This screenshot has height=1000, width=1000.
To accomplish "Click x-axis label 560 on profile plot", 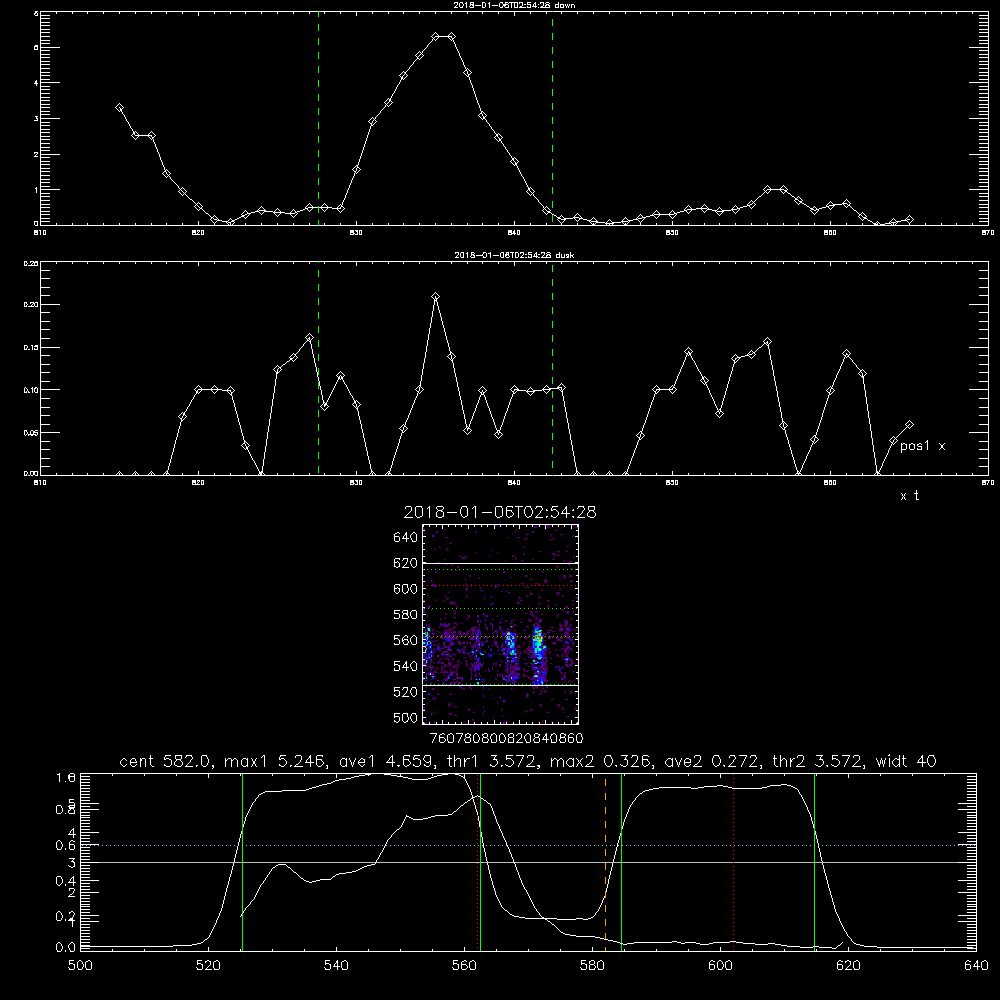I will [x=464, y=965].
